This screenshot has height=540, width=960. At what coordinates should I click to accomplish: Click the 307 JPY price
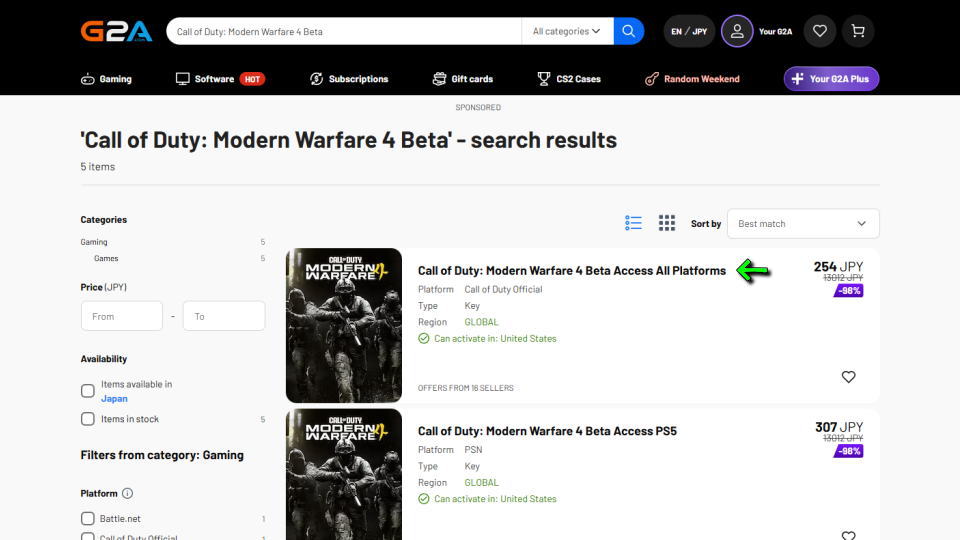[839, 427]
